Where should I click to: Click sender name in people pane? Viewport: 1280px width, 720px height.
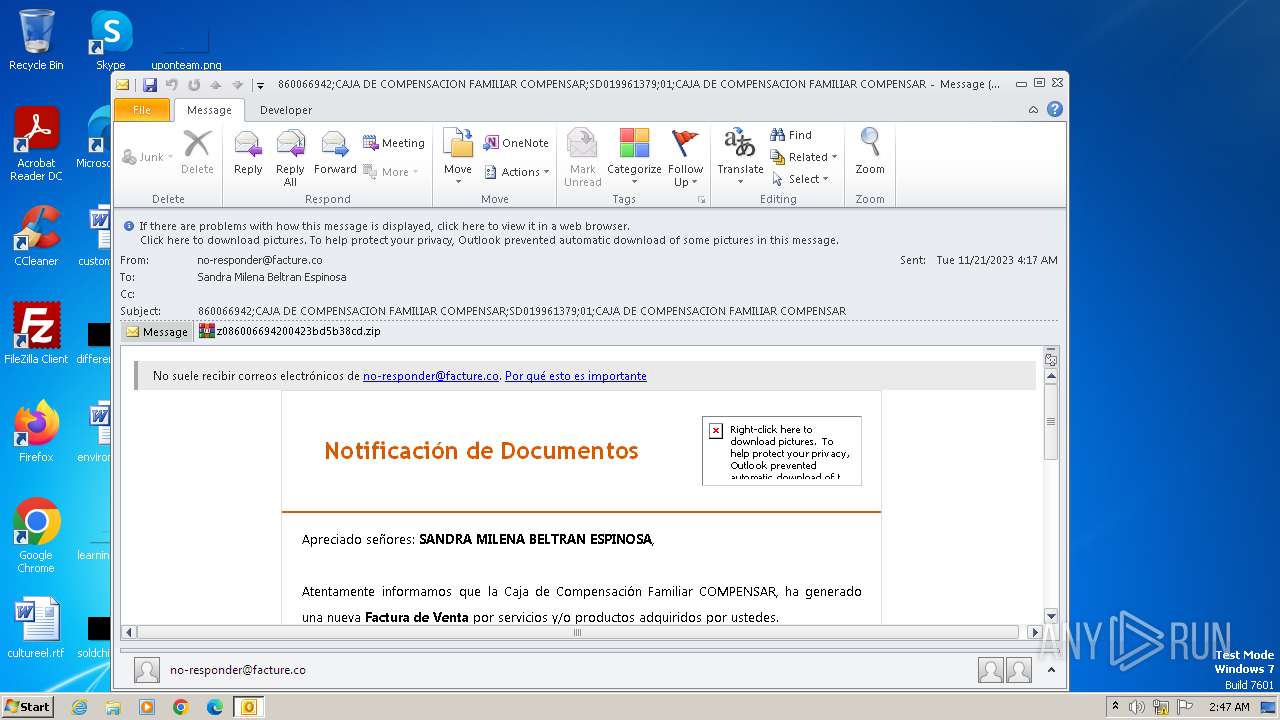(x=238, y=670)
